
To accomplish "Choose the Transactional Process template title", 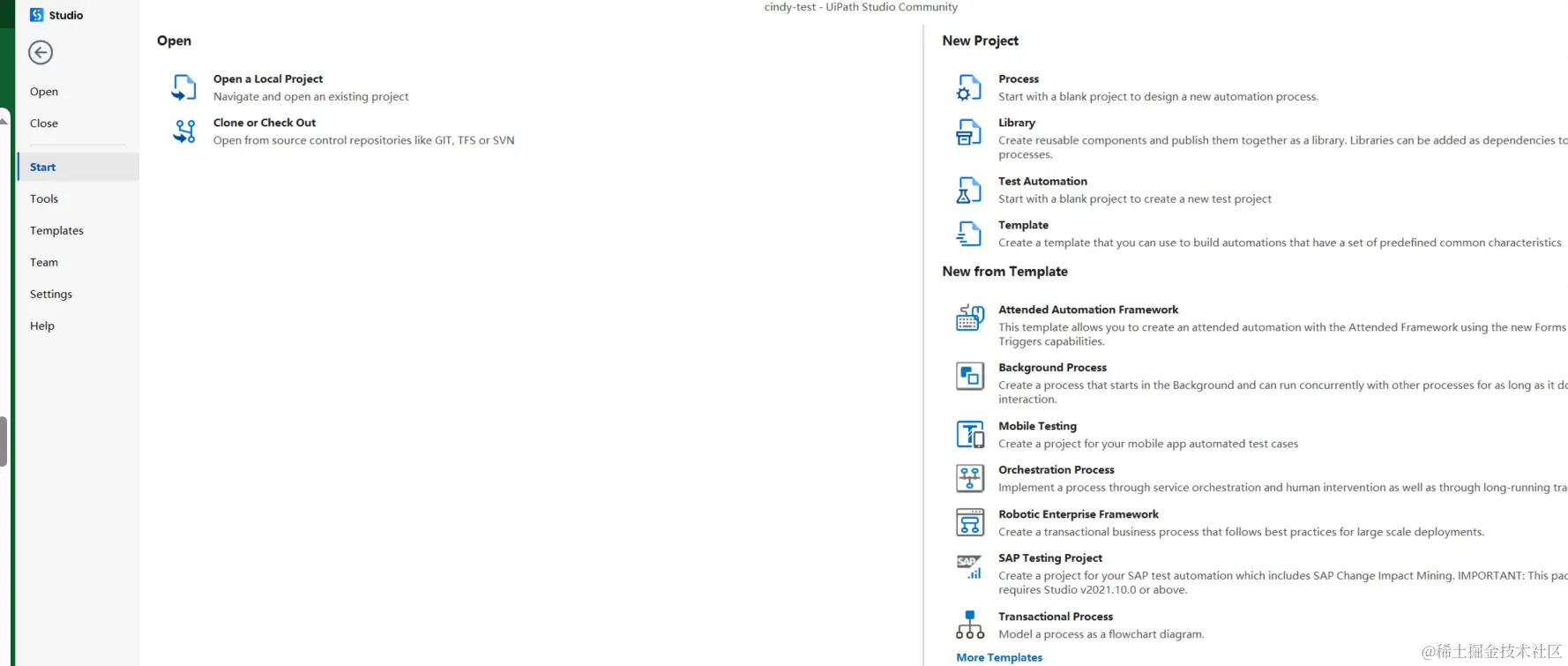I will (x=1056, y=617).
